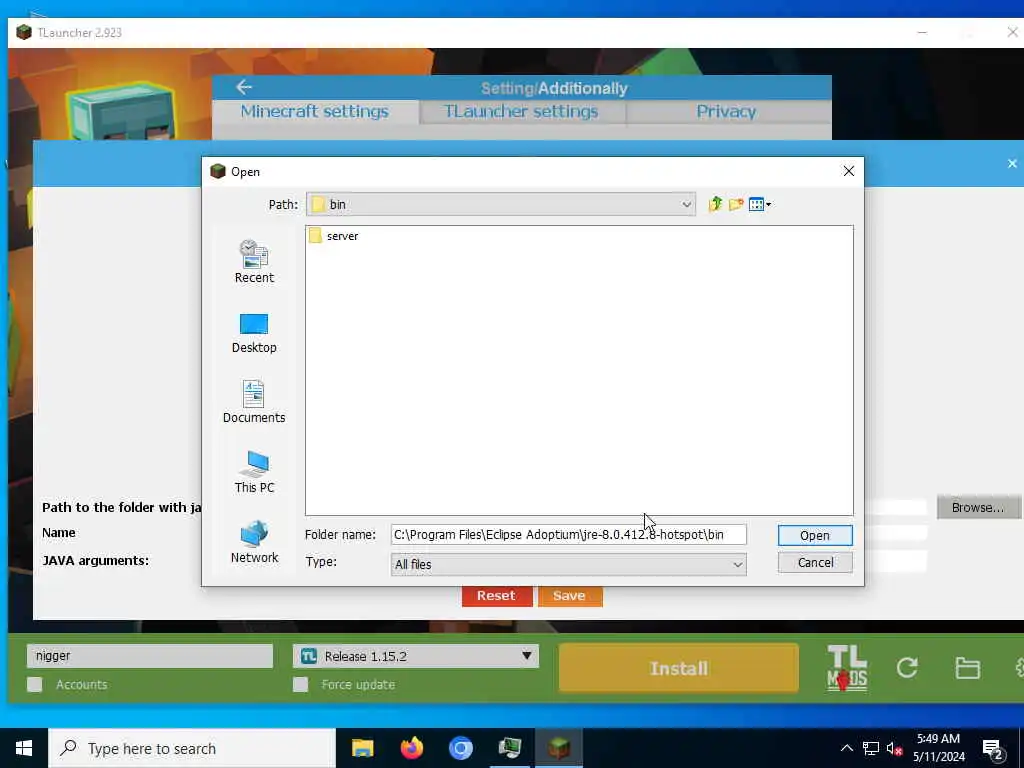
Task: Click the refresh icon in TLauncher bar
Action: pyautogui.click(x=907, y=667)
